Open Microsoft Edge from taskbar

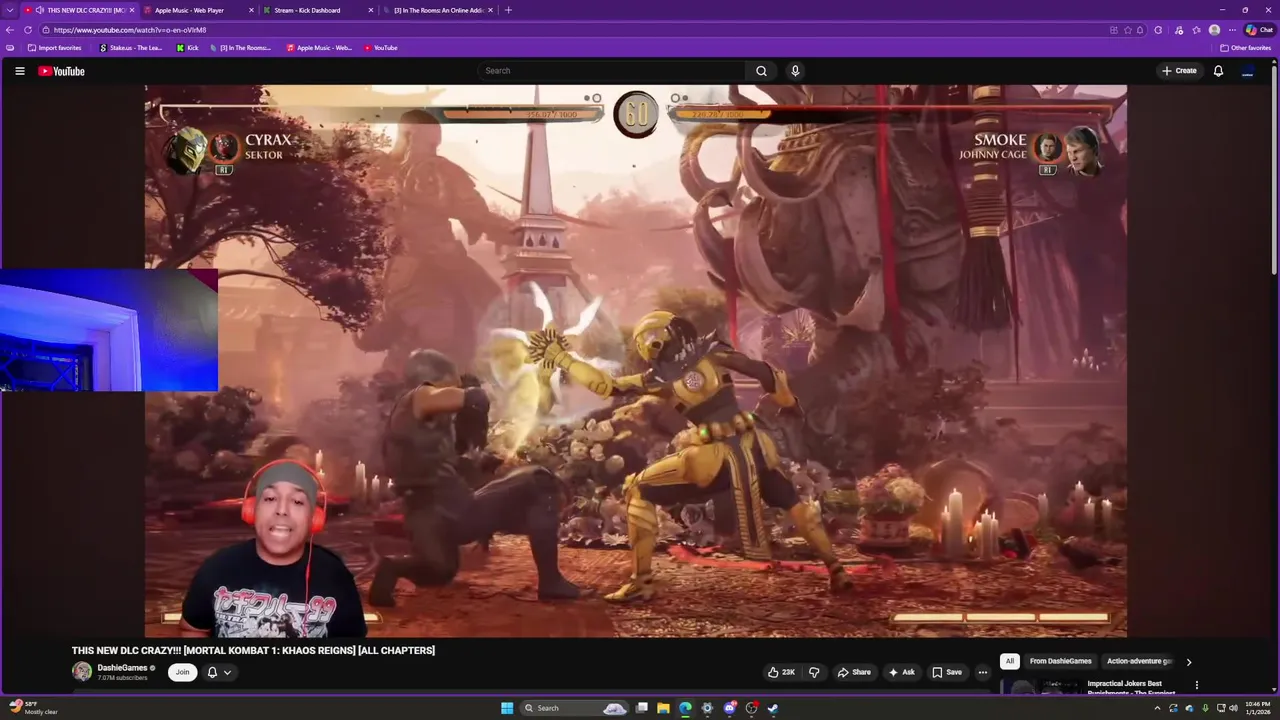(x=685, y=708)
